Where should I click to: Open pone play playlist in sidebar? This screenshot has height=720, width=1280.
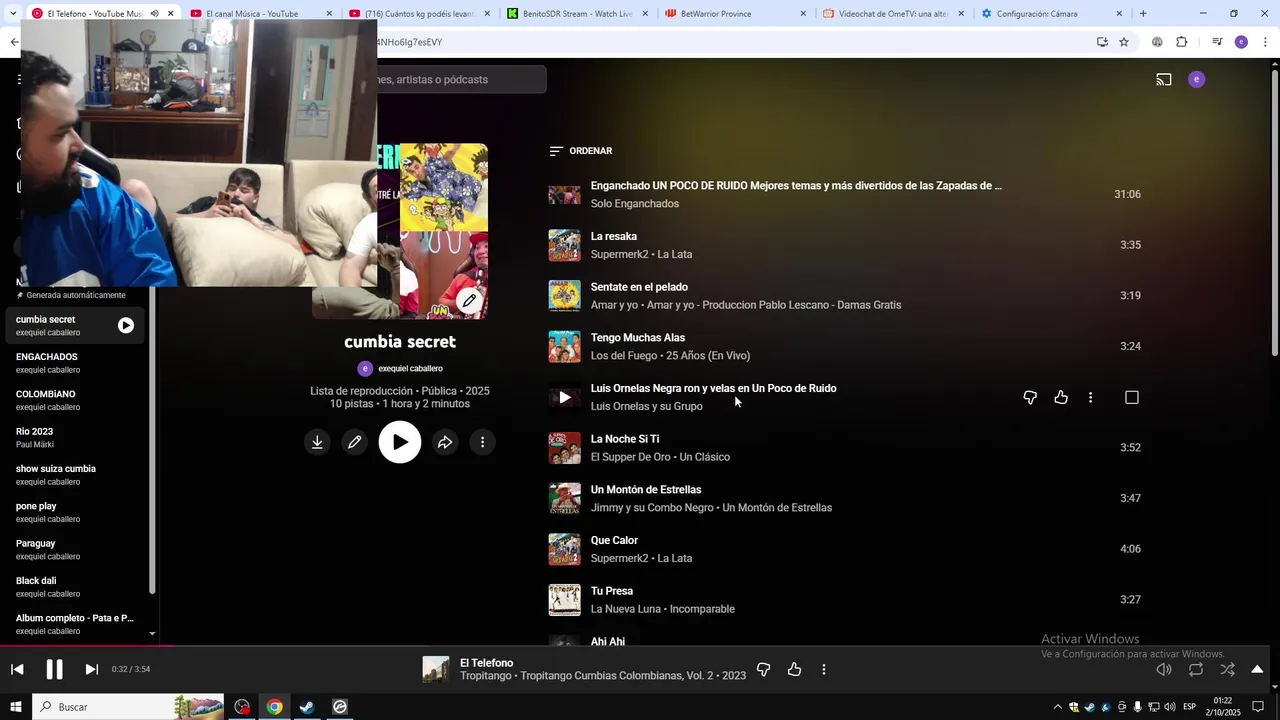pyautogui.click(x=74, y=512)
